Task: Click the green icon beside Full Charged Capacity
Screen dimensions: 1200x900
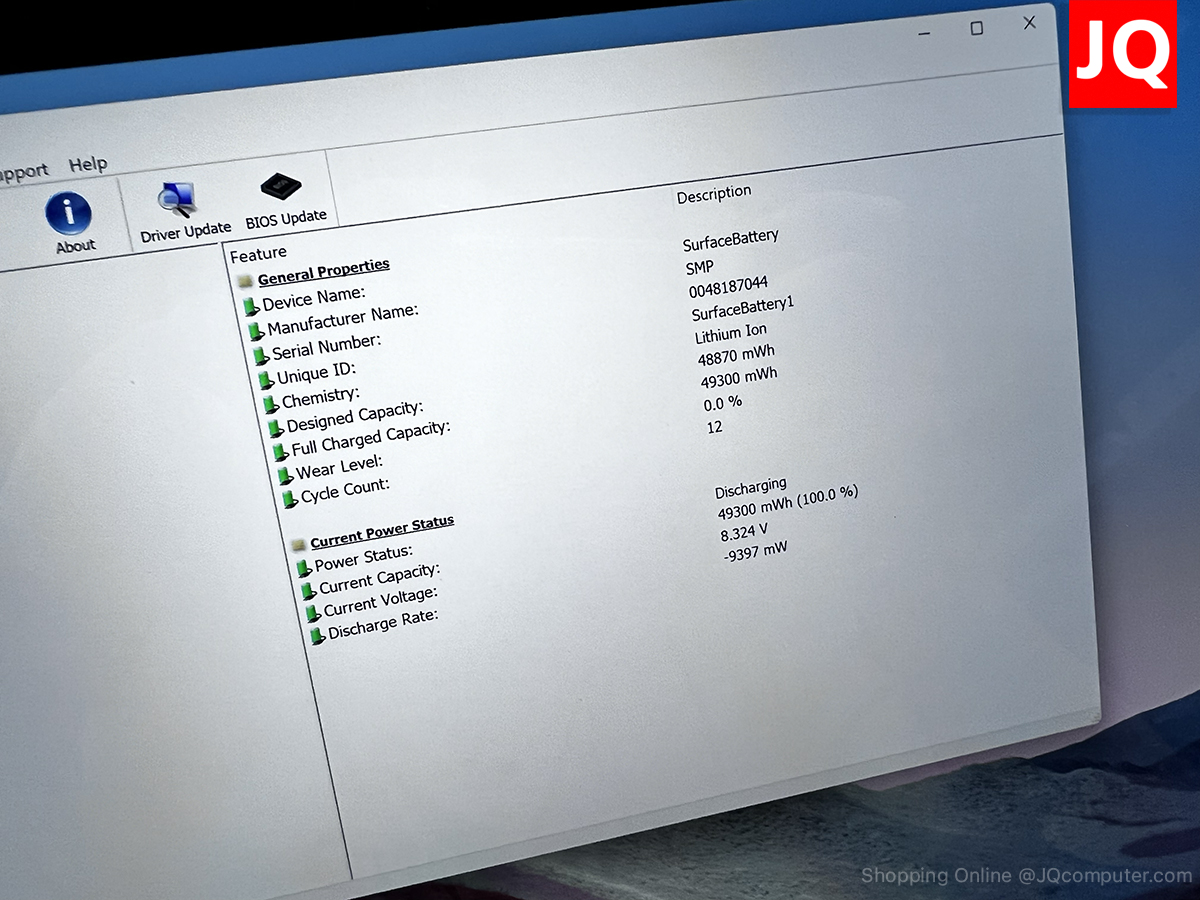Action: click(280, 451)
